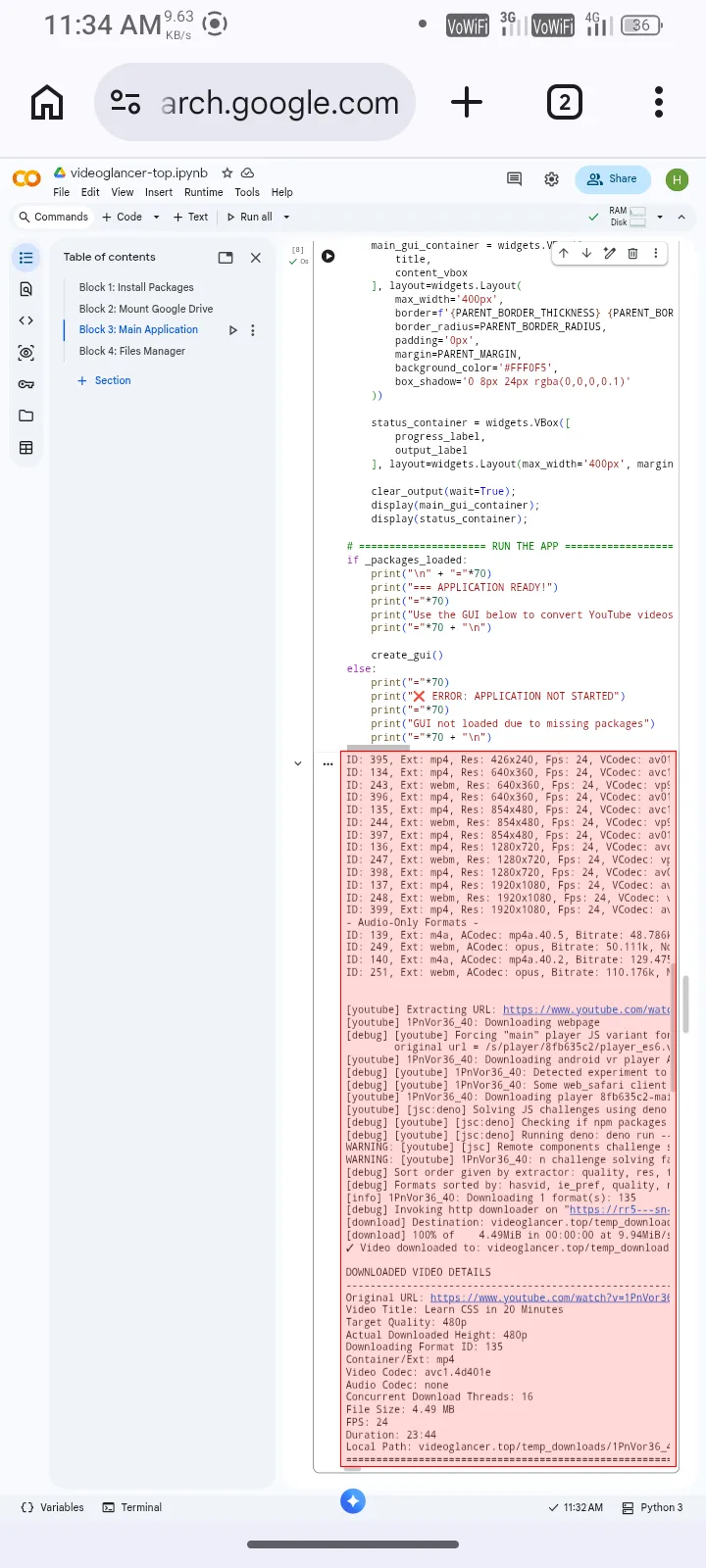Open the Edit menu
This screenshot has height=1568, width=706.
(90, 192)
